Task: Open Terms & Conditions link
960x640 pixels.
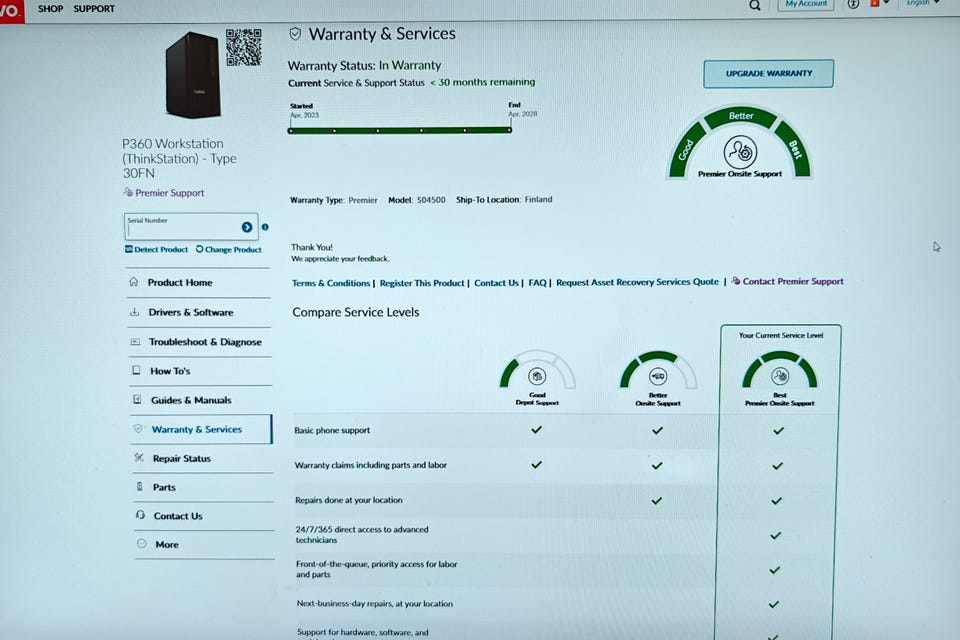Action: (331, 283)
